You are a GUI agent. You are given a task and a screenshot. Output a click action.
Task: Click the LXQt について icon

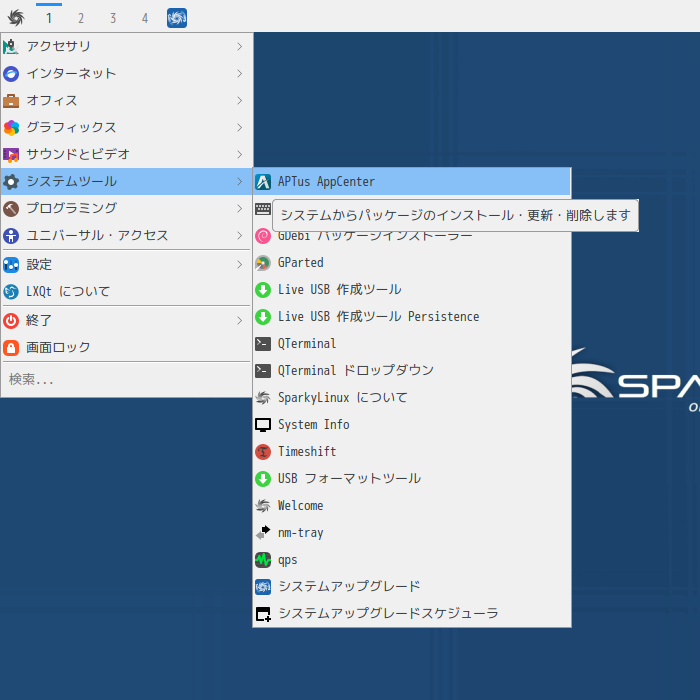[x=11, y=292]
